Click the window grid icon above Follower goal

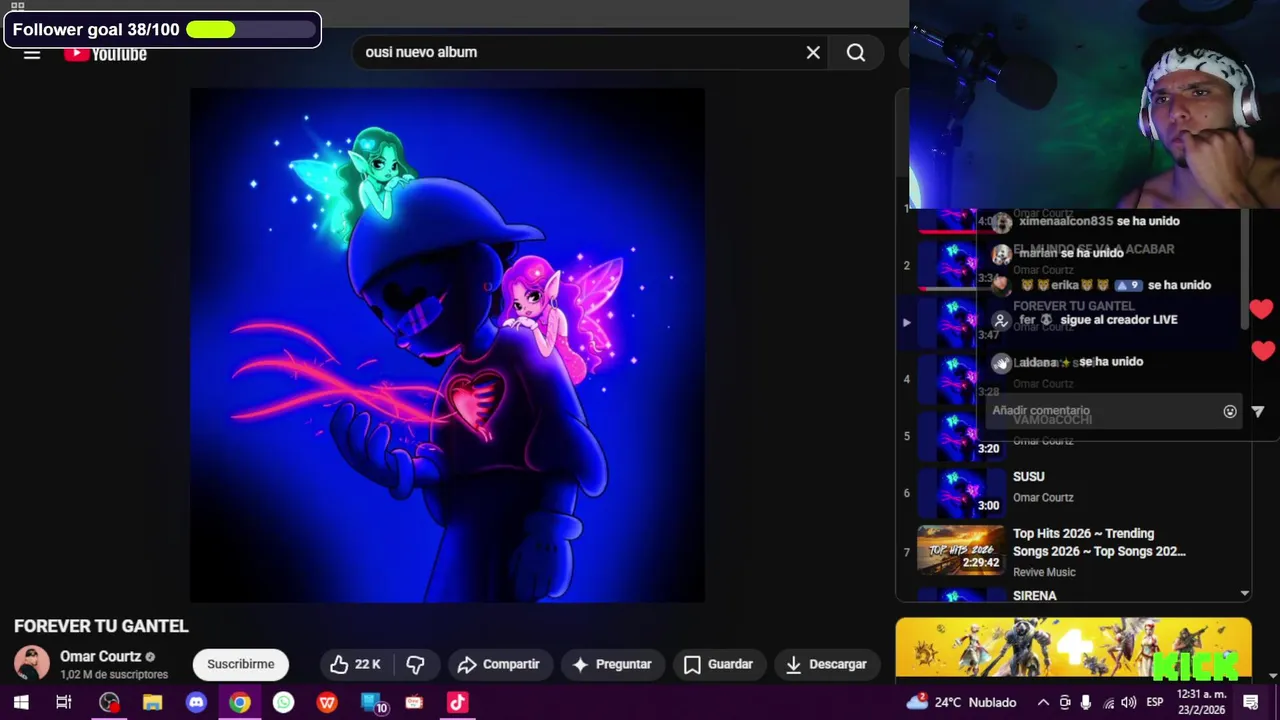point(17,5)
